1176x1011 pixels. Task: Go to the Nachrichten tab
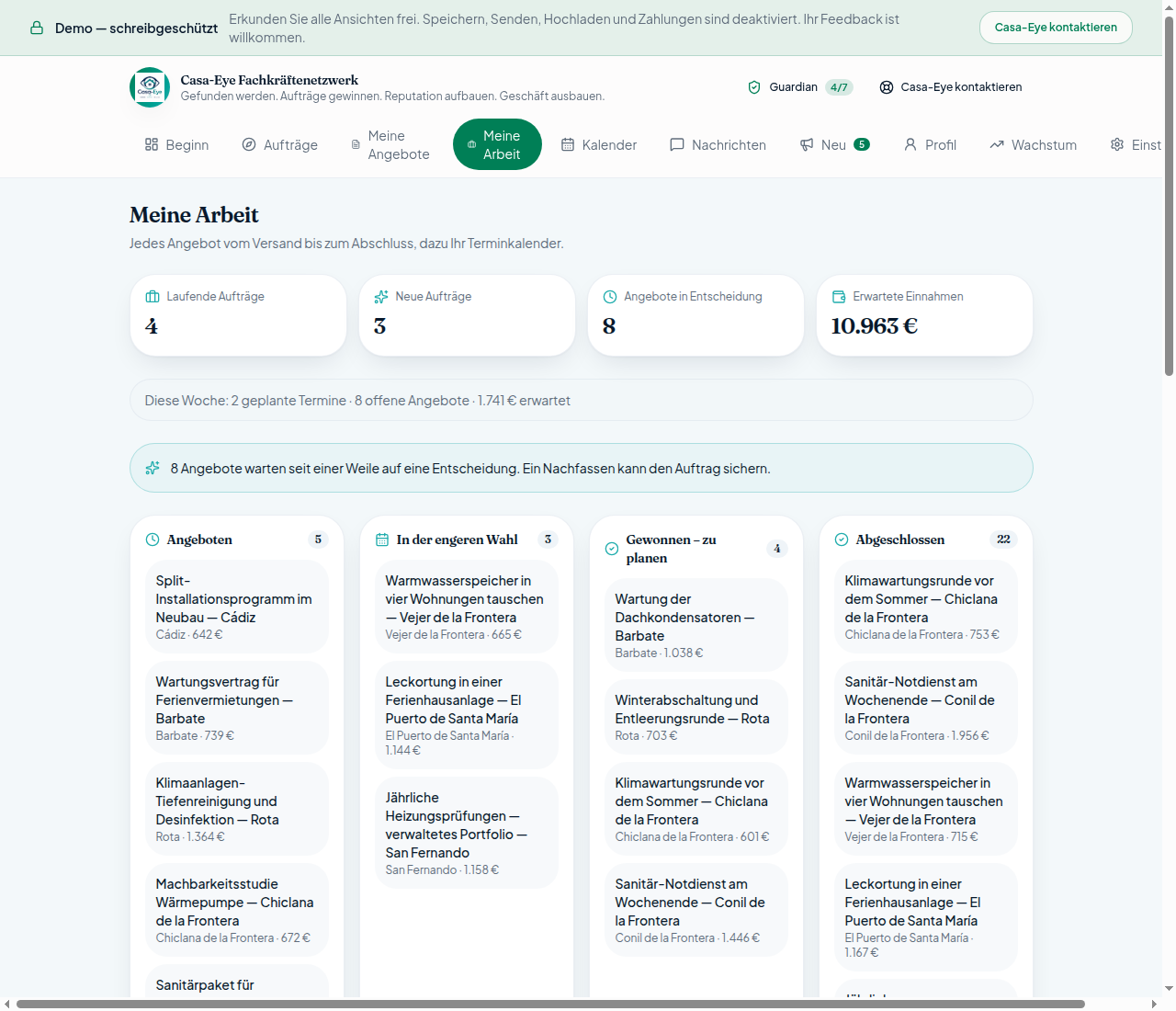[718, 144]
